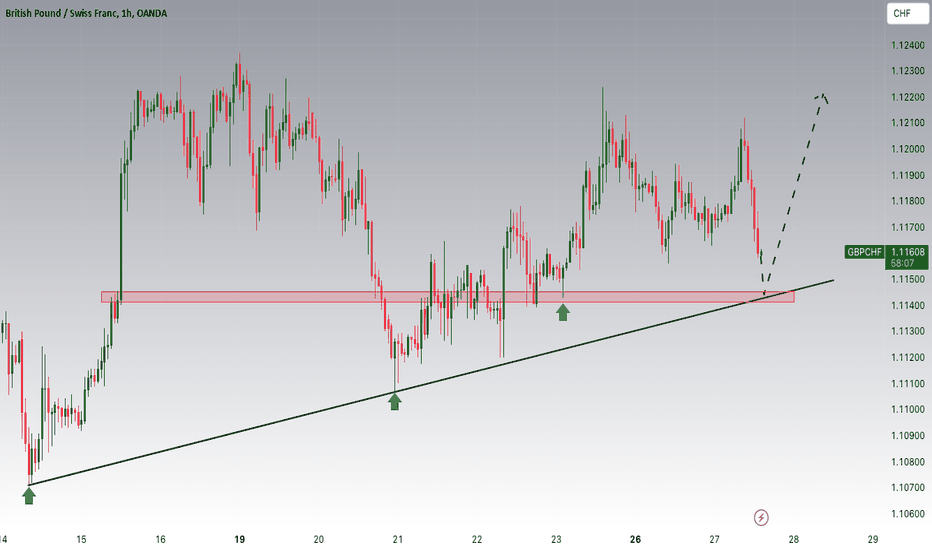Image resolution: width=932 pixels, height=550 pixels.
Task: Click the 1.12000 price axis label
Action: click(x=908, y=149)
